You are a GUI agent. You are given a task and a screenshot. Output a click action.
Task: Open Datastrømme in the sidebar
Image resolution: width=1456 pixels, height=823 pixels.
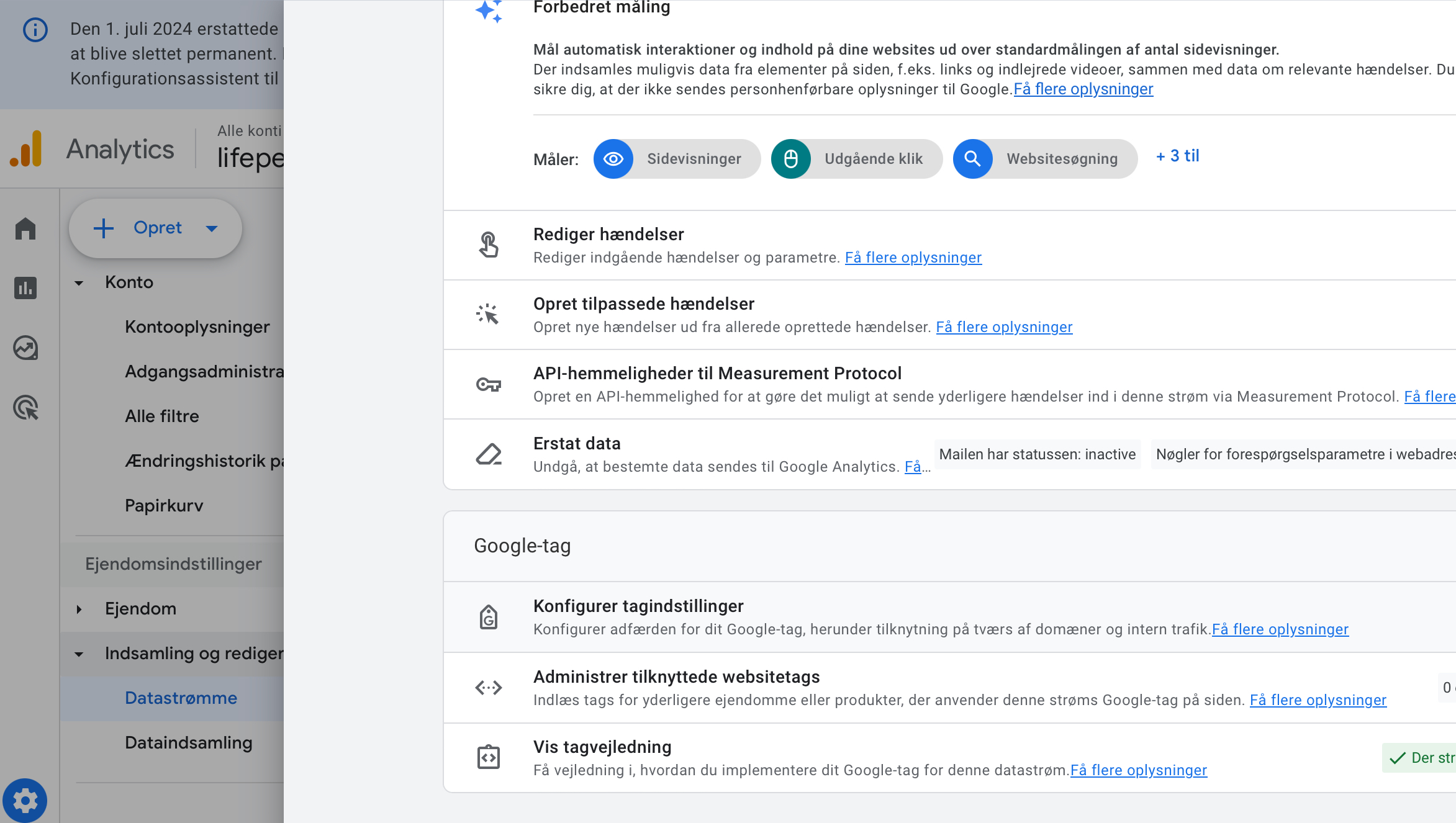181,698
